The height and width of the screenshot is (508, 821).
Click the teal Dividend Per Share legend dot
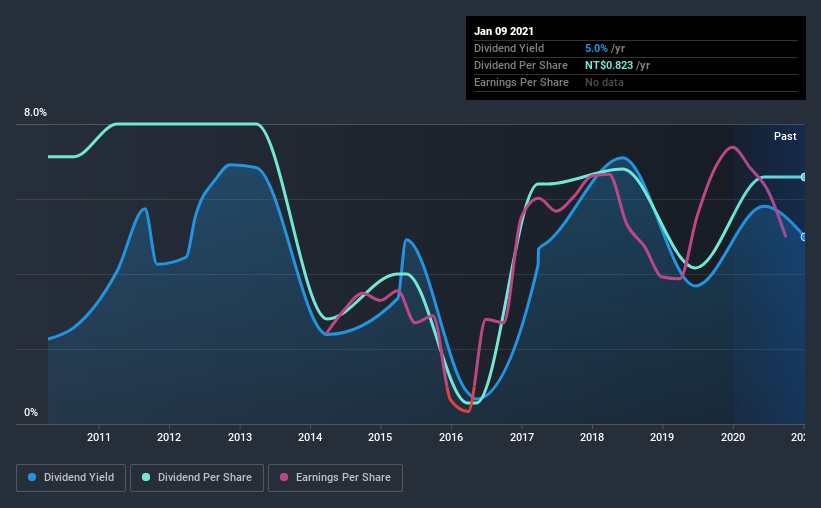(146, 477)
